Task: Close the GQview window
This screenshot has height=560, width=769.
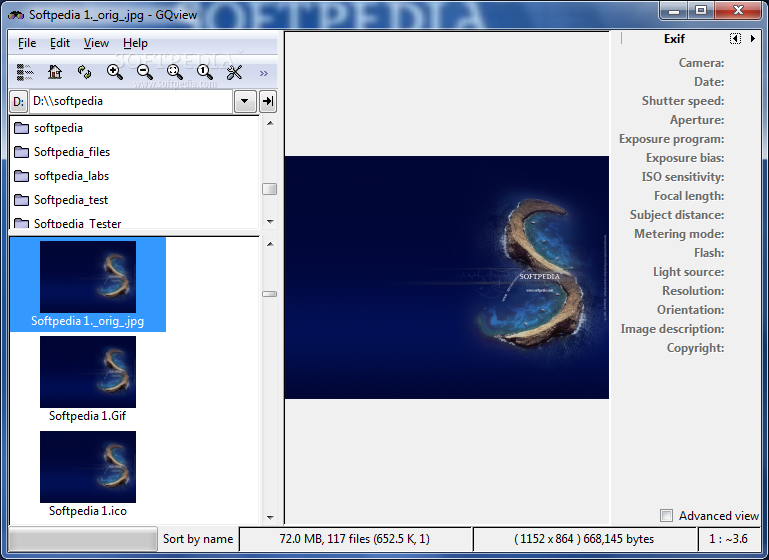Action: click(739, 11)
